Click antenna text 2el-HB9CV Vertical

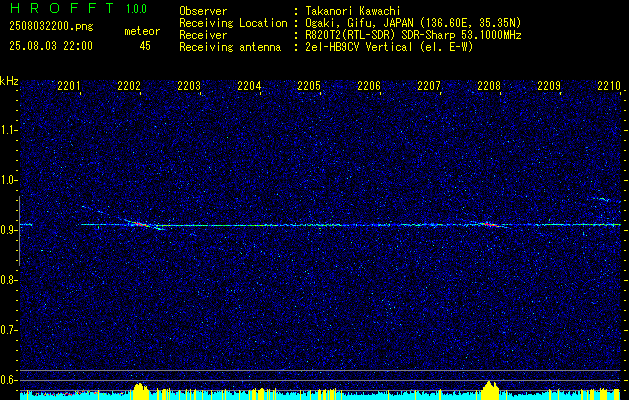359,47
